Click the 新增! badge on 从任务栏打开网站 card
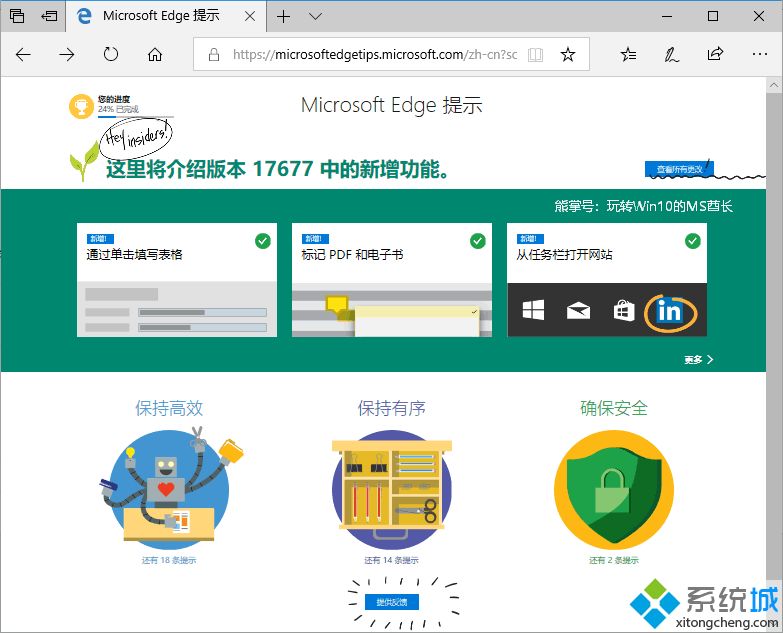This screenshot has height=633, width=783. pos(530,239)
